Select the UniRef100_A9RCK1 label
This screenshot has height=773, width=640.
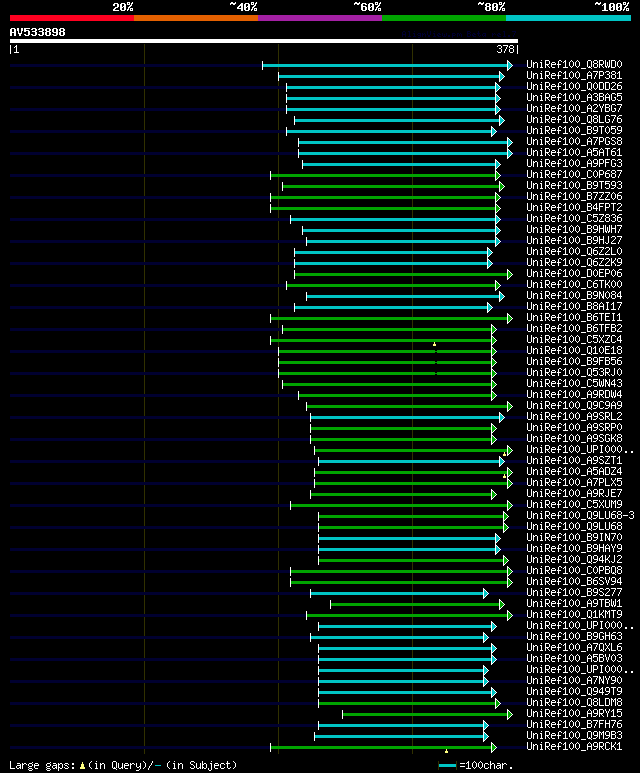(x=574, y=747)
